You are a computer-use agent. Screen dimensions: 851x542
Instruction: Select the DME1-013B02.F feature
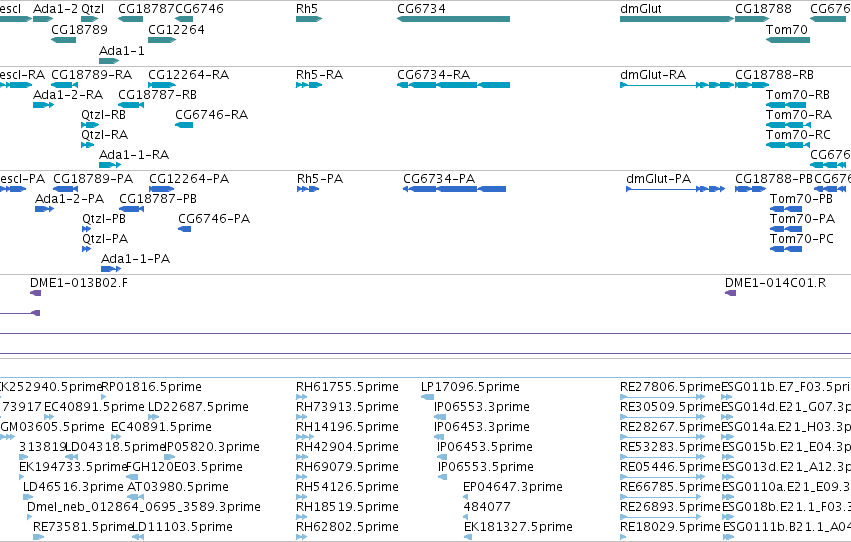[35, 293]
